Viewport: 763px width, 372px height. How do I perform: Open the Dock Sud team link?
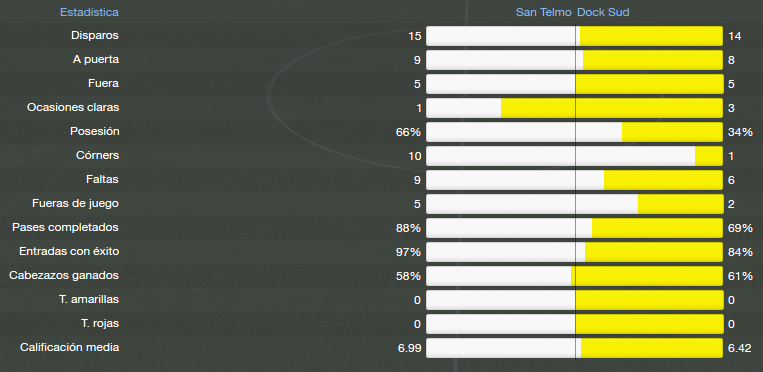(x=603, y=12)
